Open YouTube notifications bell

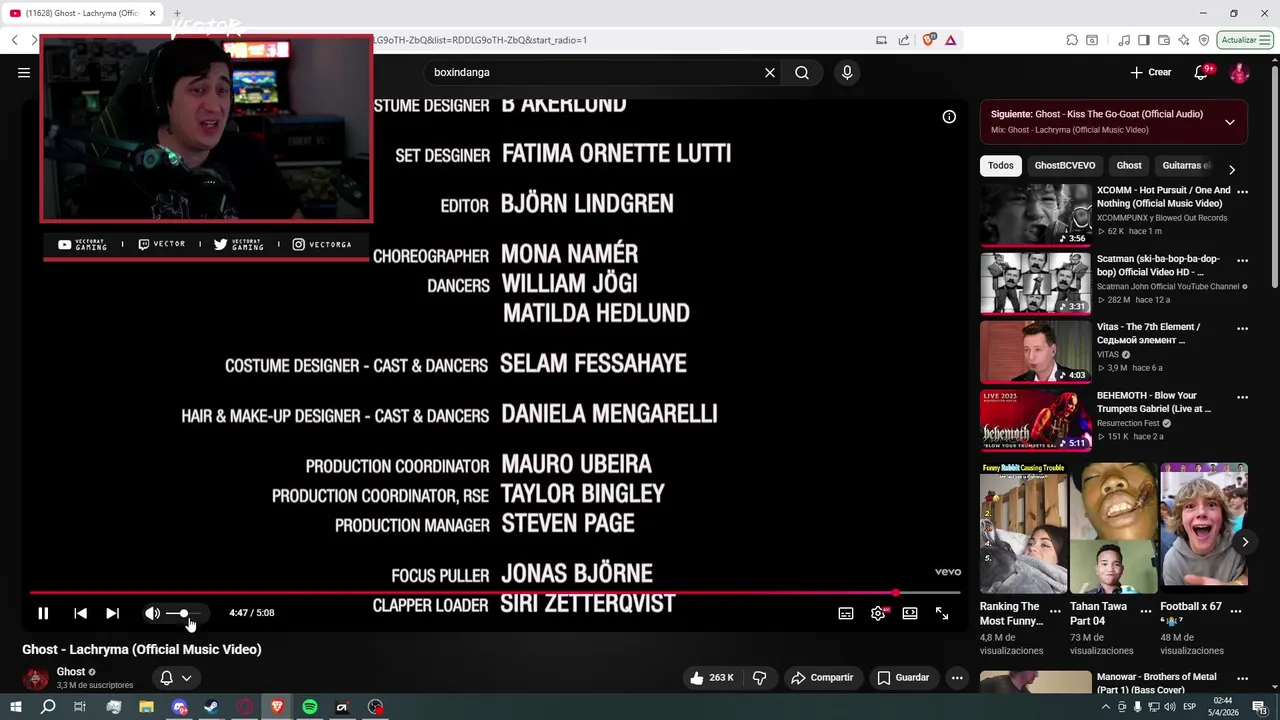tap(1202, 72)
